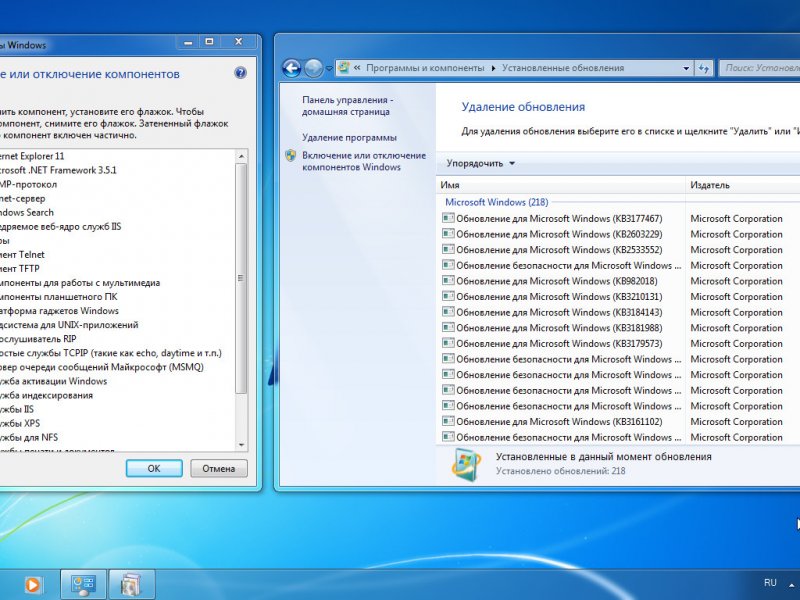Open recent pages arrow beside Forward button
The image size is (800, 600).
pos(329,68)
